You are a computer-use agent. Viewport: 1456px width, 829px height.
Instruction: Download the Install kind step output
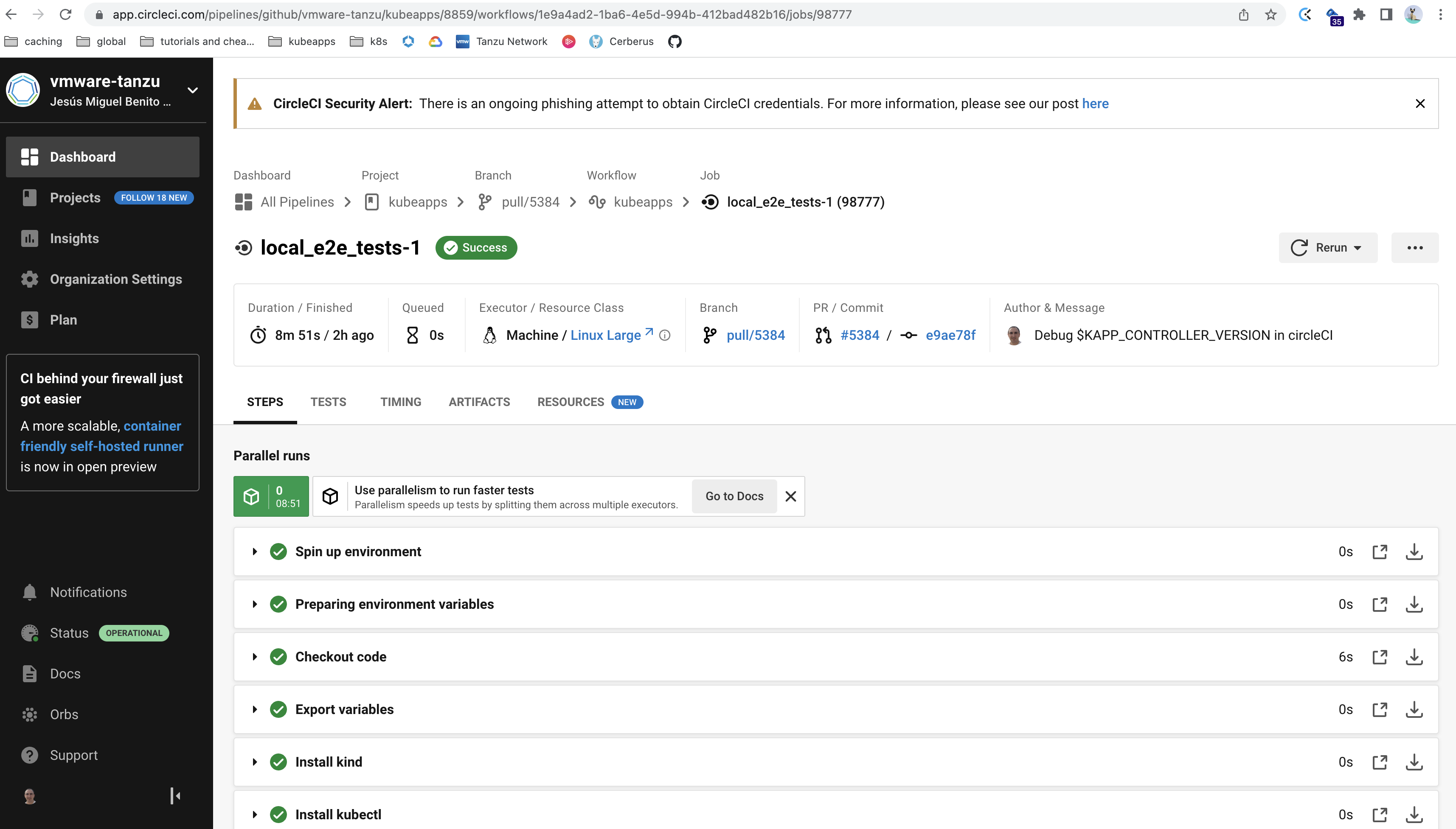(x=1415, y=761)
